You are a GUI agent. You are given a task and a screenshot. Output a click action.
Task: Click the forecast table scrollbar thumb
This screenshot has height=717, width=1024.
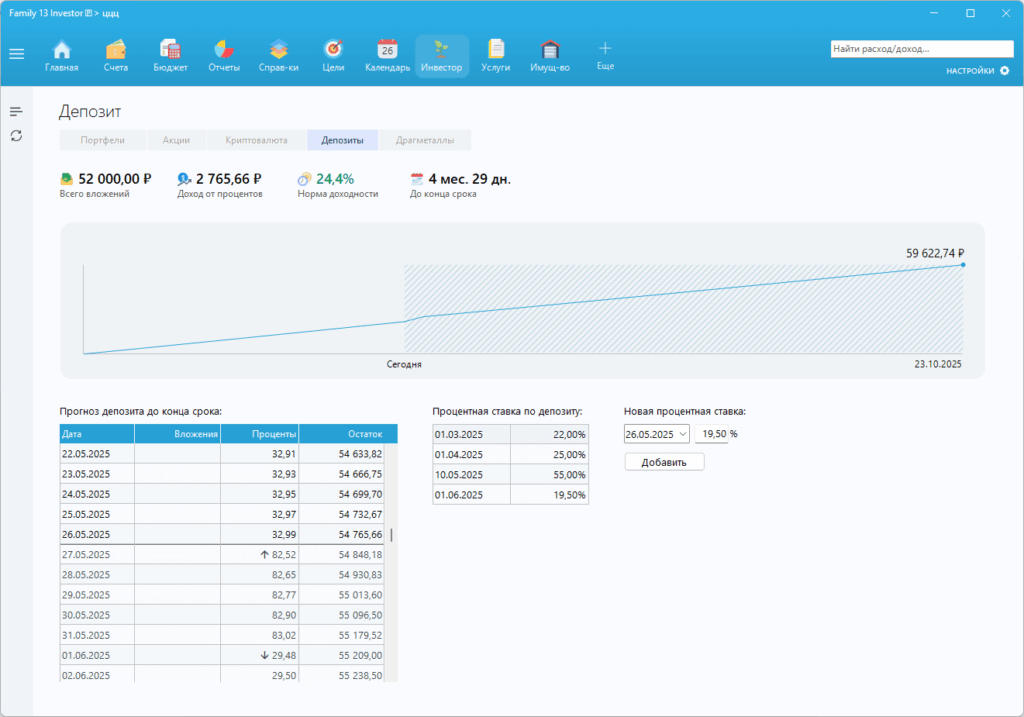tap(391, 535)
